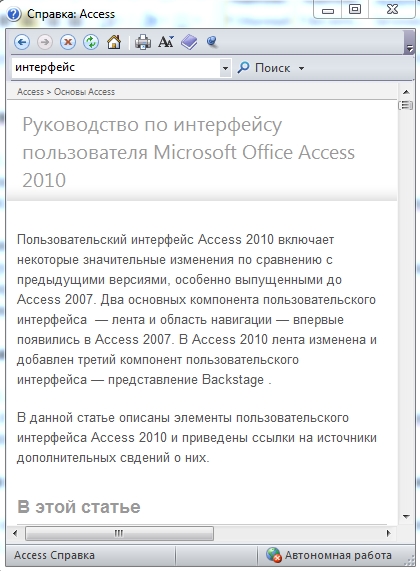Open the Home help page icon
Image resolution: width=420 pixels, height=571 pixels.
point(114,42)
